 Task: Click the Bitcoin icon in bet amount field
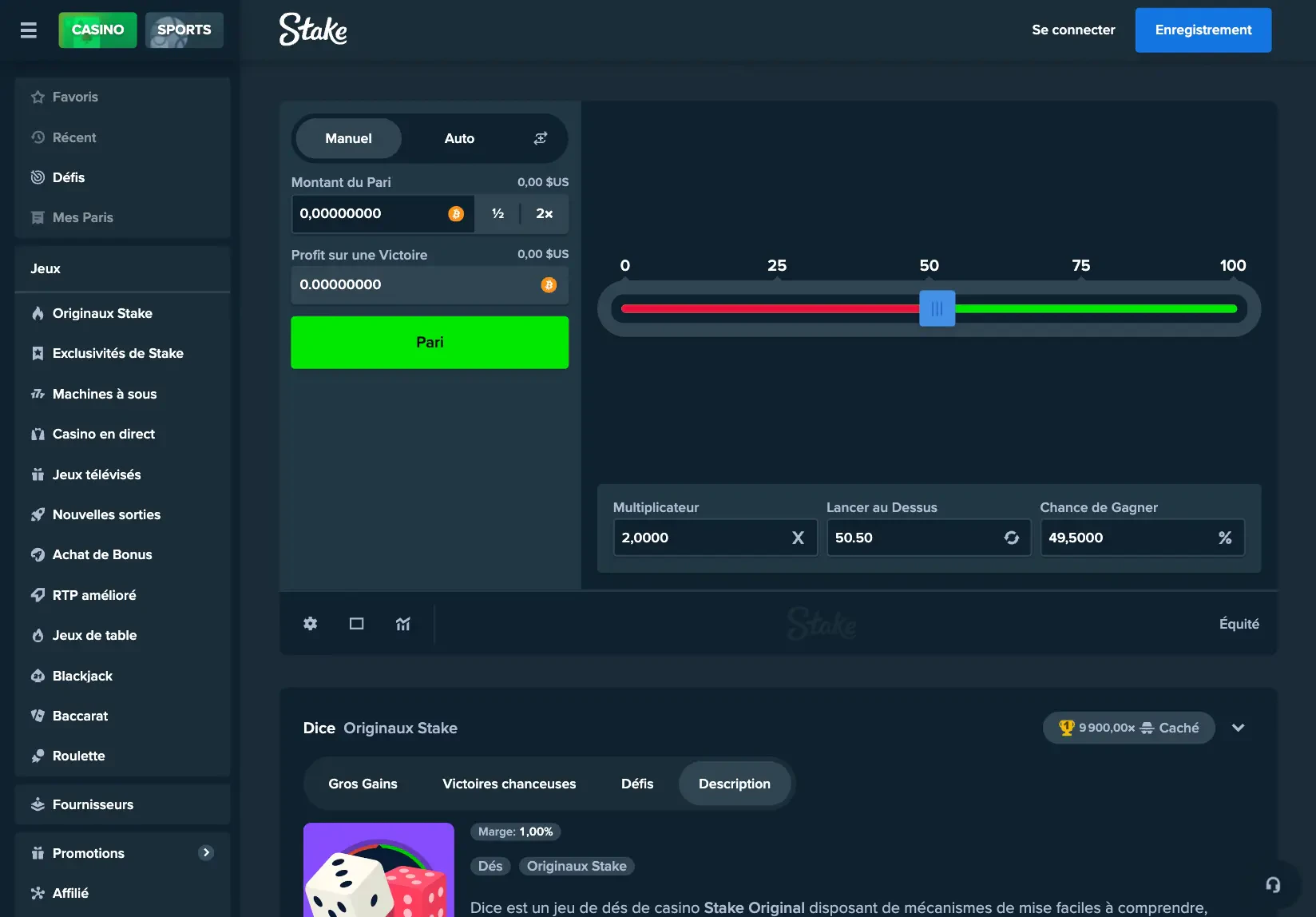tap(456, 213)
